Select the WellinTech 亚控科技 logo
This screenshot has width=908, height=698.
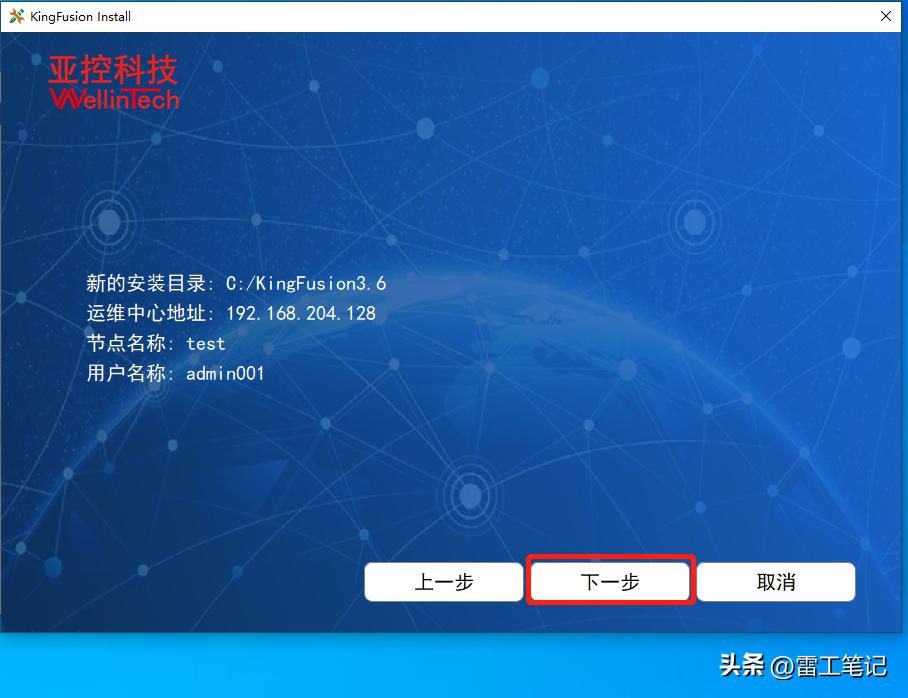click(113, 85)
